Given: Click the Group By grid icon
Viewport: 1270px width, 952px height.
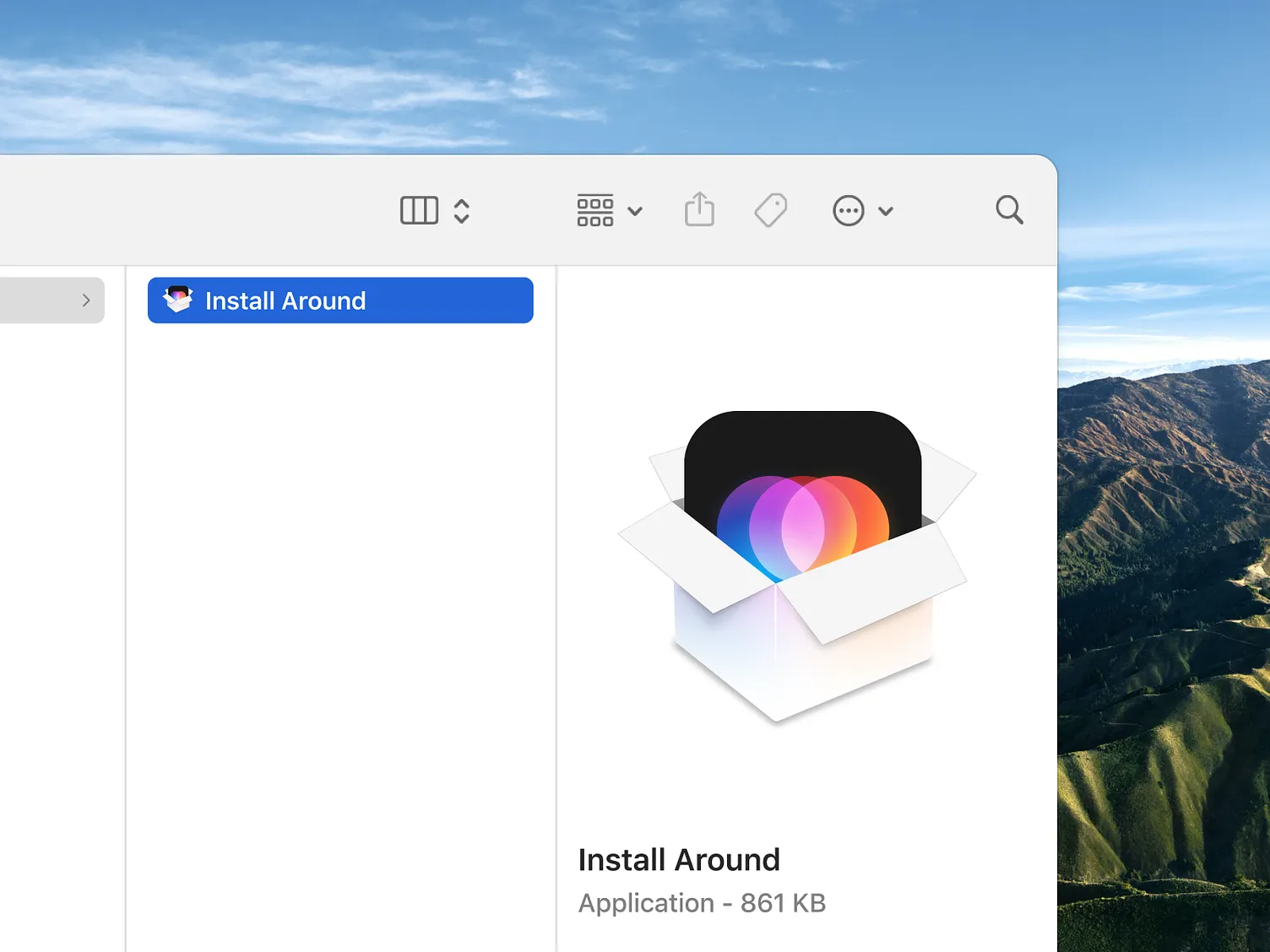Looking at the screenshot, I should click(x=594, y=210).
